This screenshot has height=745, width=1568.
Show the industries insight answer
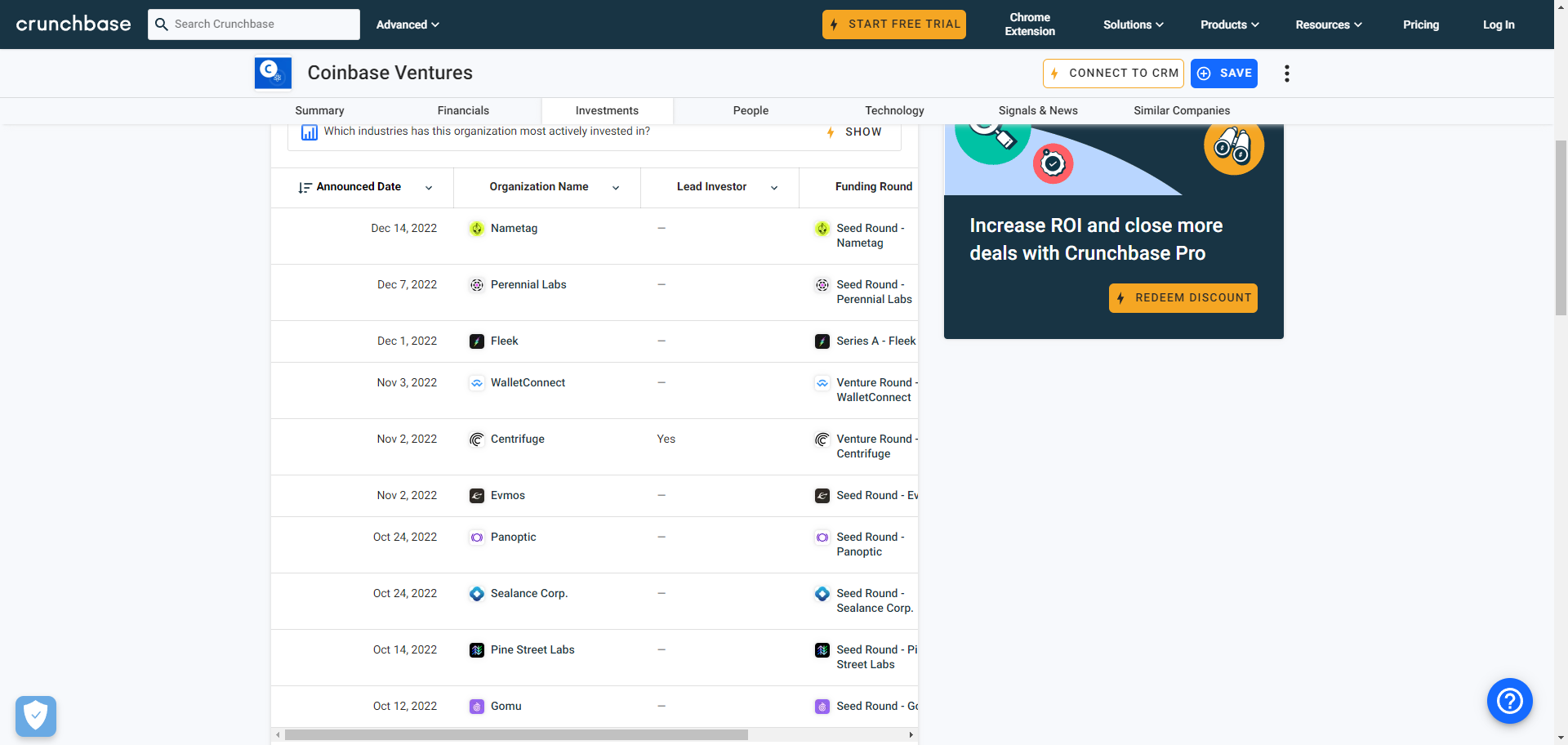(x=854, y=132)
